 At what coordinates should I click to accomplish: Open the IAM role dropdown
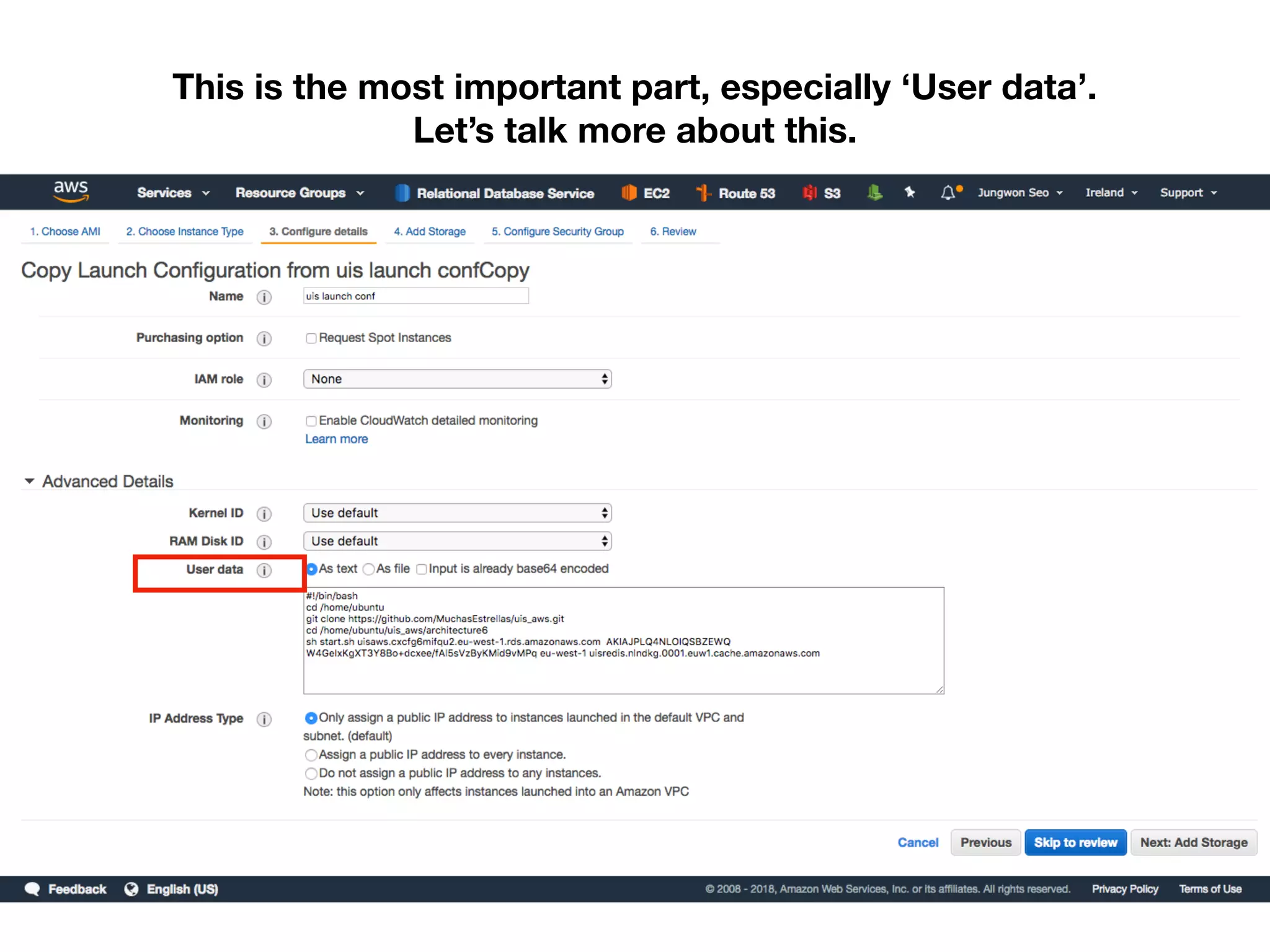coord(458,379)
